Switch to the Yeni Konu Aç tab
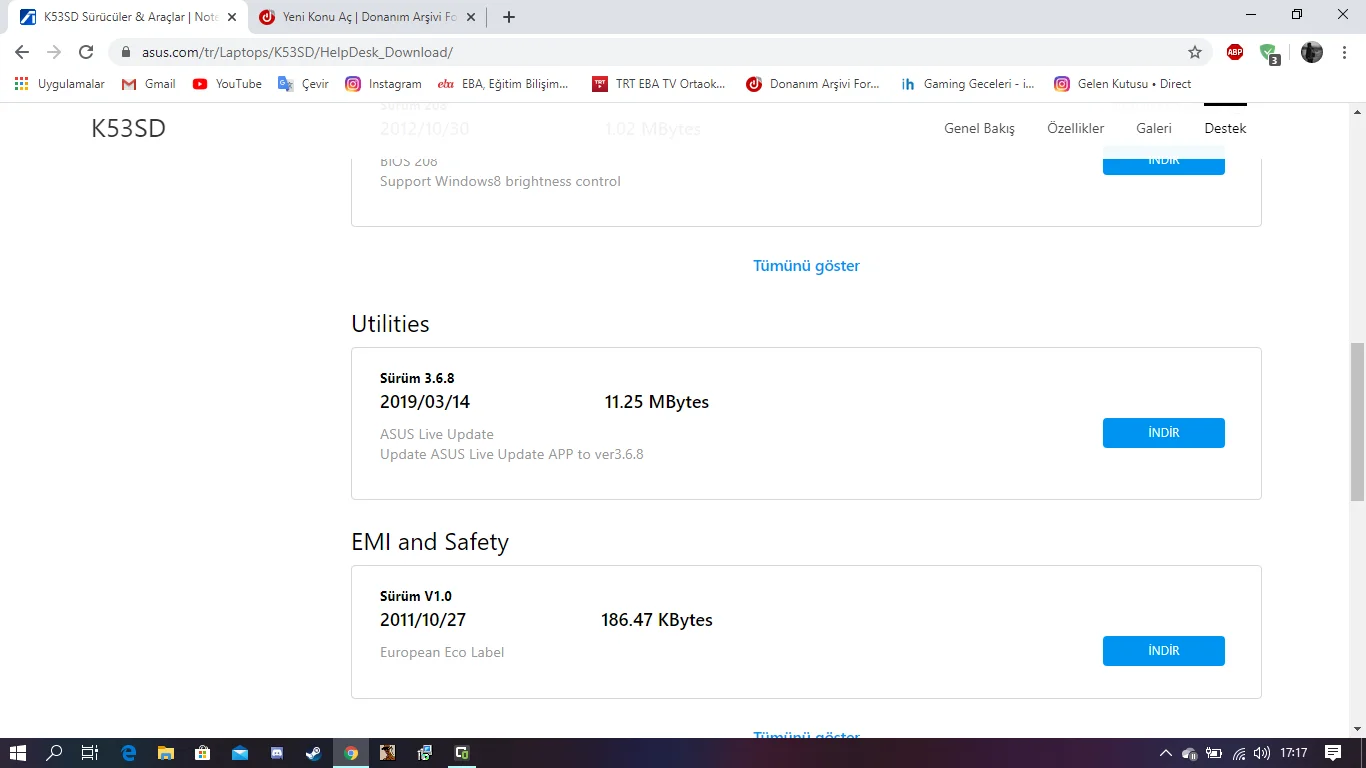This screenshot has width=1366, height=768. click(x=365, y=17)
